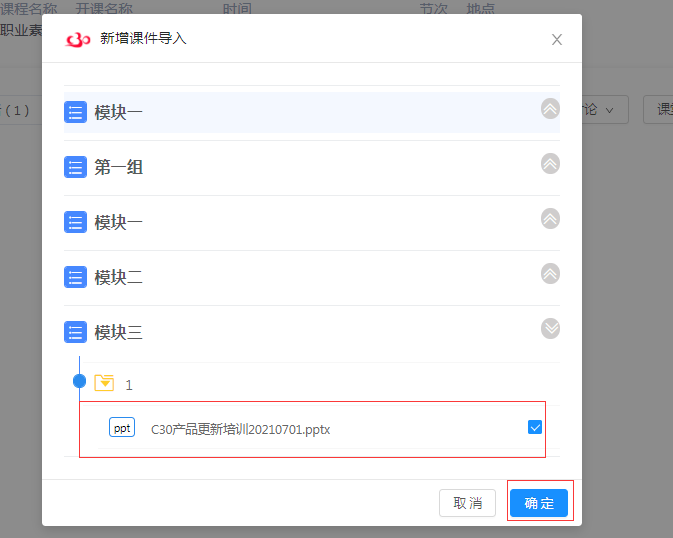Click the list icon beside 模块二
Image resolution: width=673 pixels, height=538 pixels.
(x=76, y=277)
